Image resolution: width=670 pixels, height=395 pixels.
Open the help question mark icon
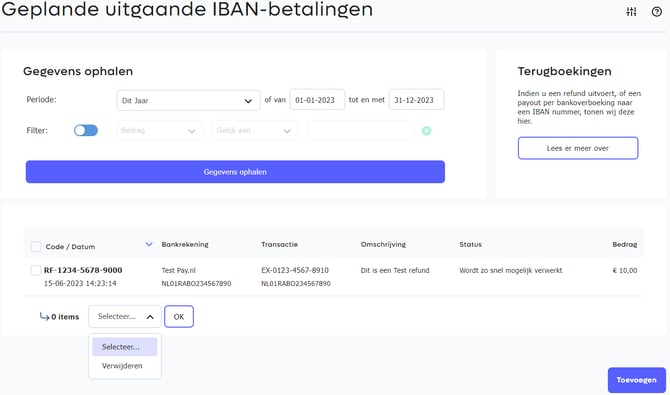(x=657, y=12)
